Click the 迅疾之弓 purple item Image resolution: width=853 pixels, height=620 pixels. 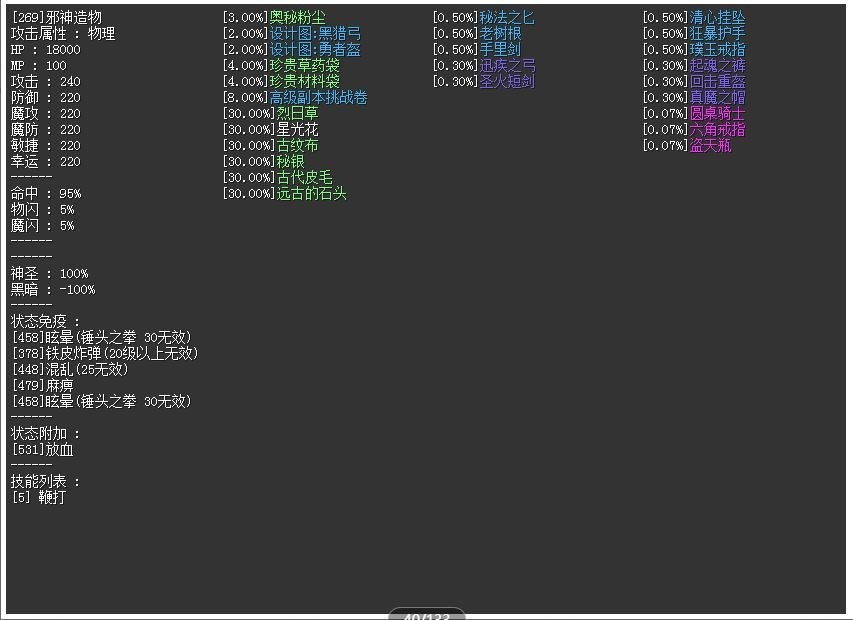507,65
